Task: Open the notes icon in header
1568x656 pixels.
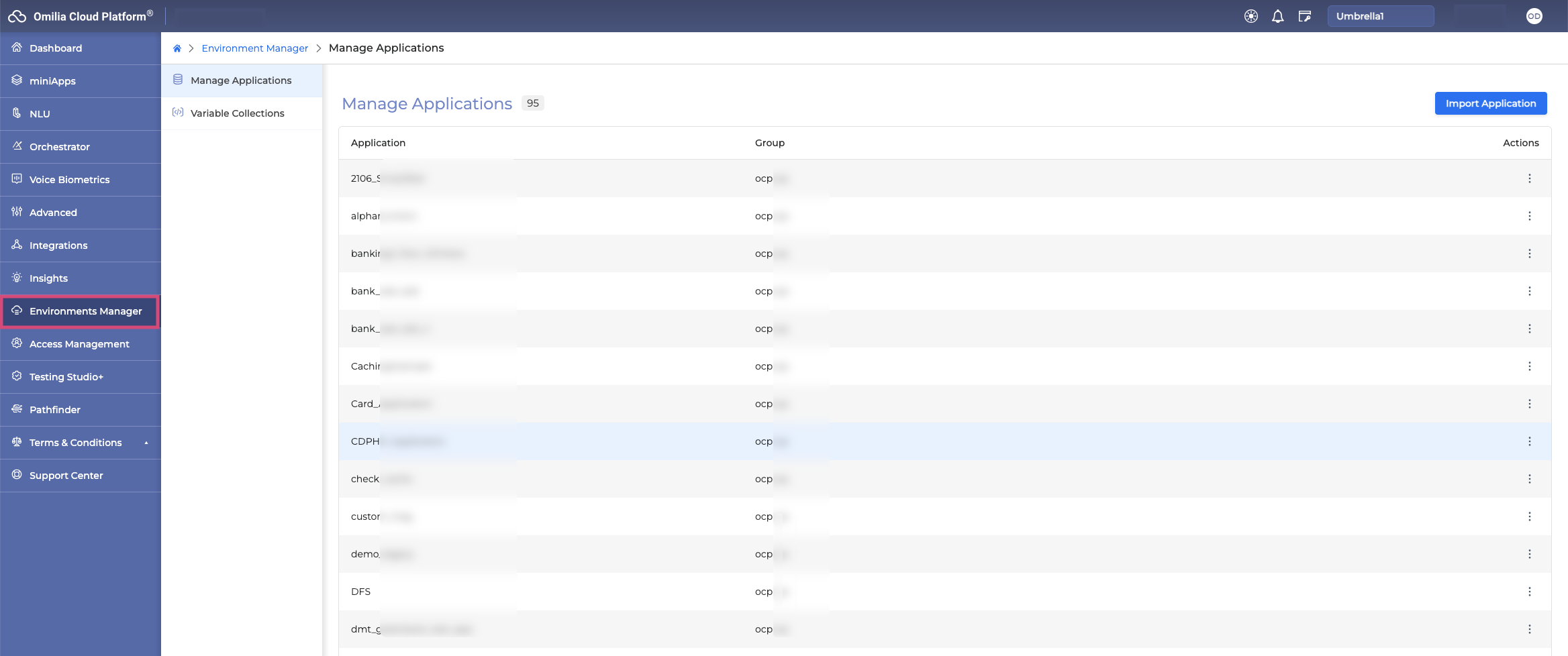Action: (x=1304, y=16)
